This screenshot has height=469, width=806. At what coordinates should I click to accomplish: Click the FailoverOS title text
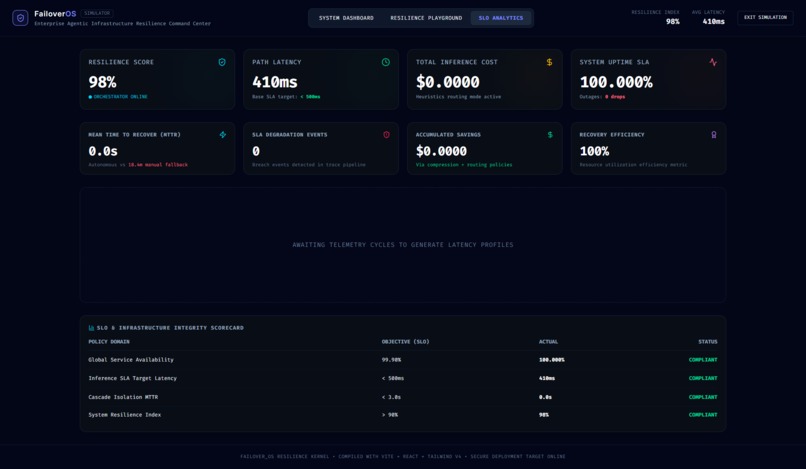(55, 14)
